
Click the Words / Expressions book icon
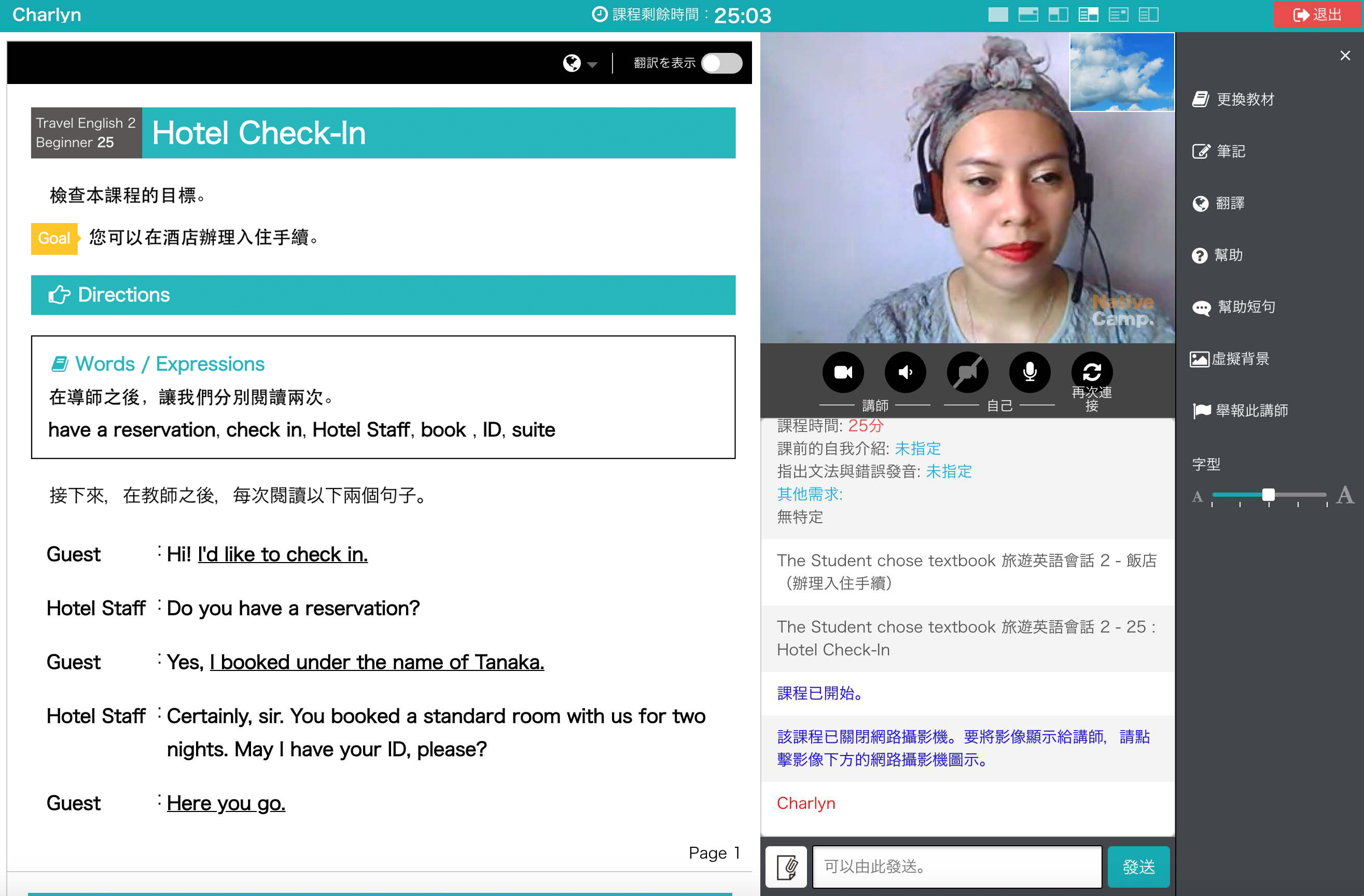60,364
